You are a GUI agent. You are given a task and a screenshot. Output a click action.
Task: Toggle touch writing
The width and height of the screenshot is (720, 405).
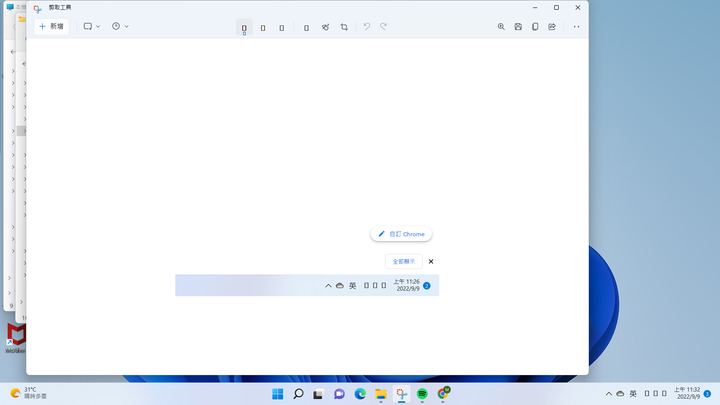(x=325, y=27)
